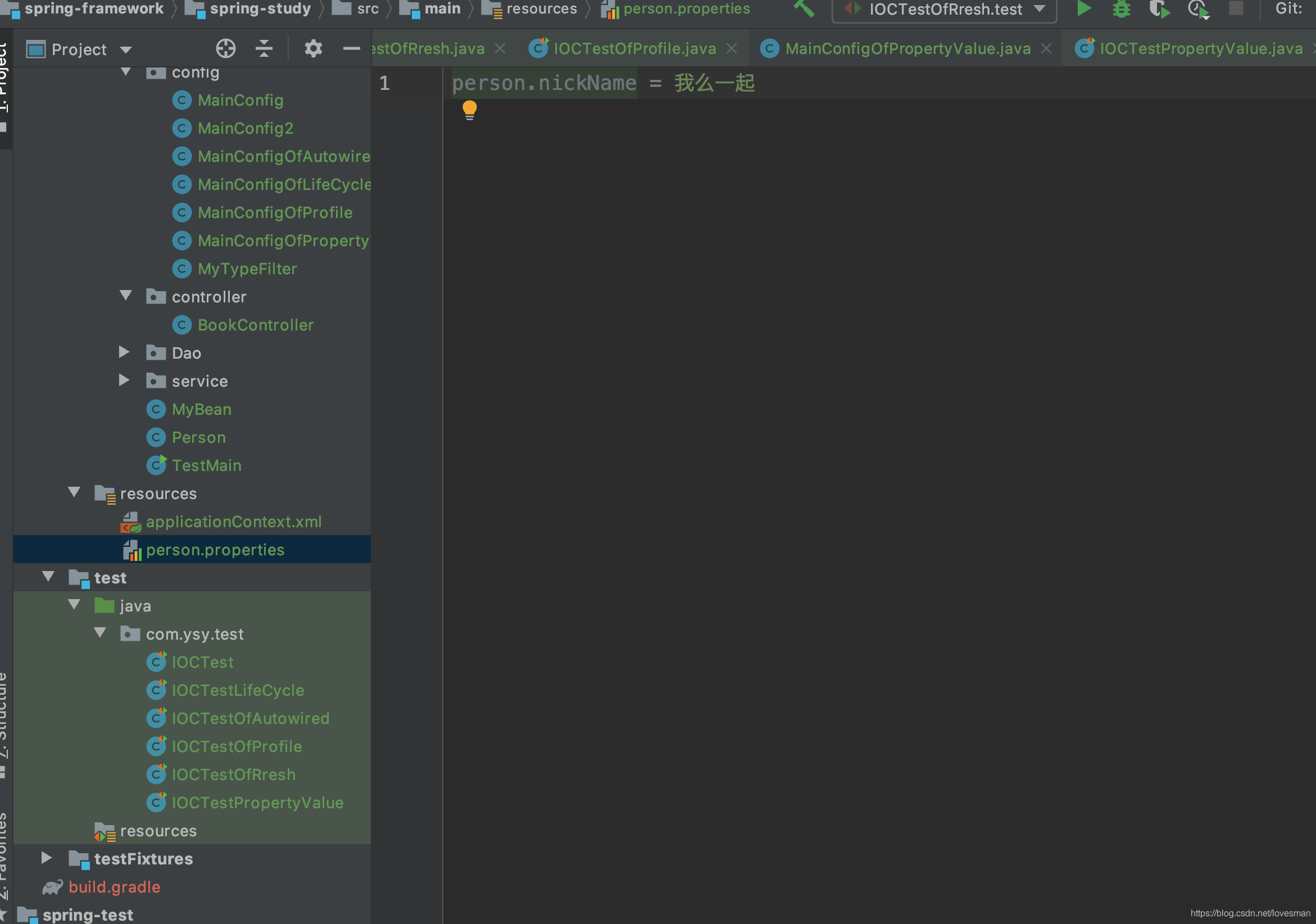Select person.properties file in resources
1316x924 pixels.
pos(215,549)
